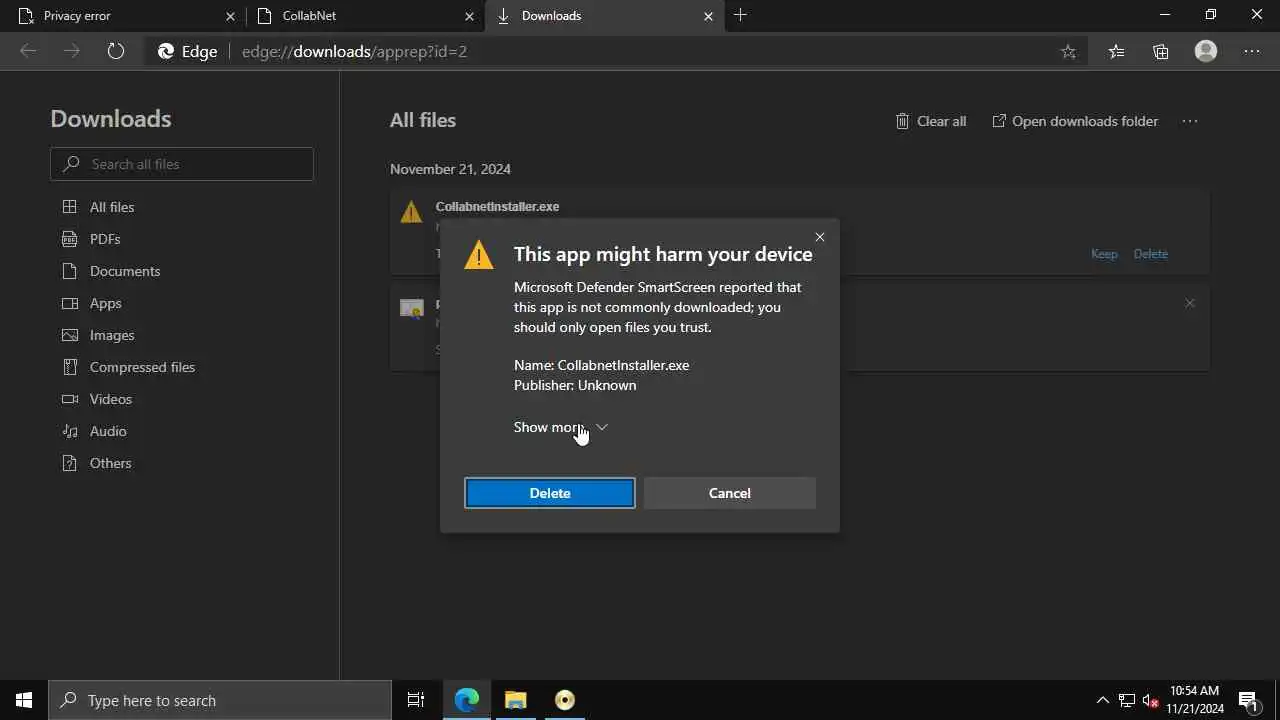Open Collections icon in toolbar
Viewport: 1280px width, 720px height.
tap(1161, 51)
